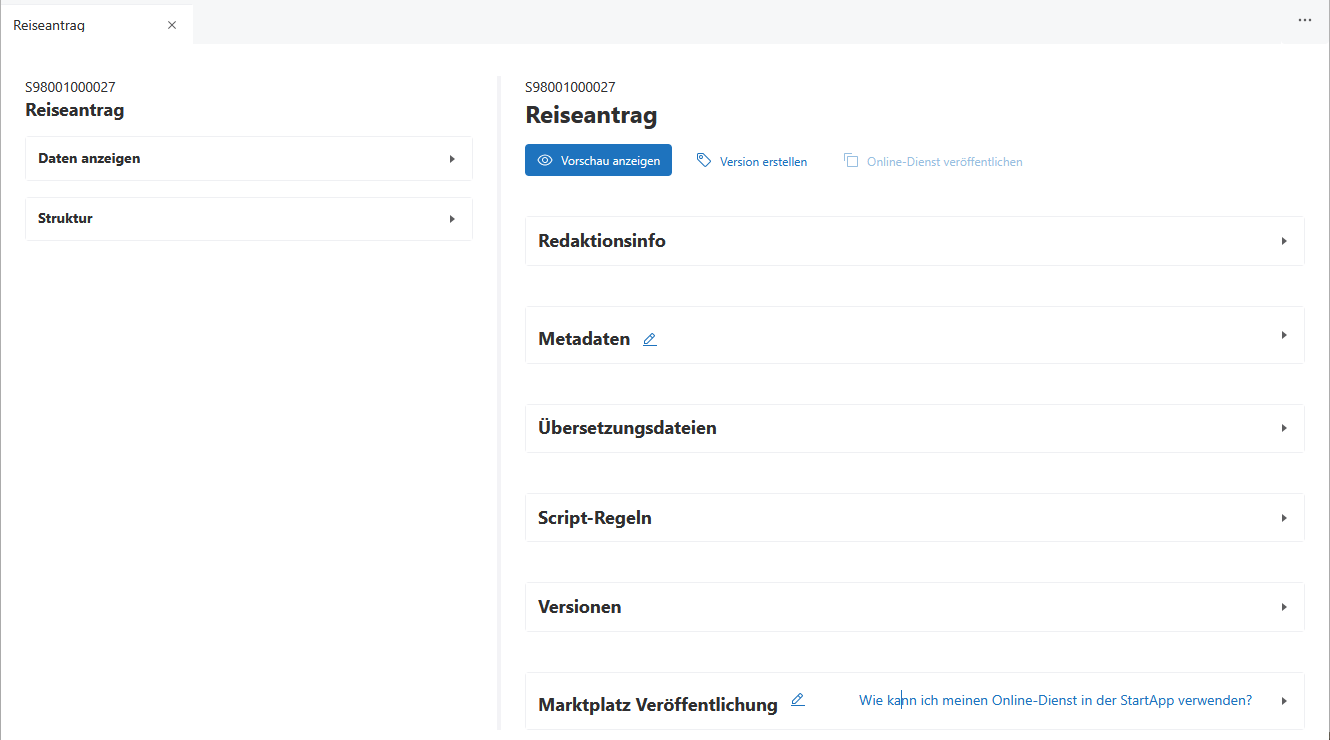This screenshot has width=1330, height=740.
Task: Open the three-dot more options menu
Action: [x=1304, y=20]
